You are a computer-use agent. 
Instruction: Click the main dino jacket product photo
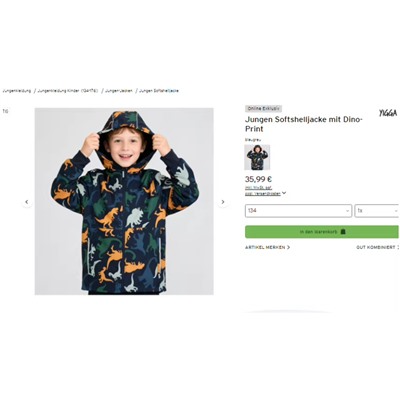124,201
